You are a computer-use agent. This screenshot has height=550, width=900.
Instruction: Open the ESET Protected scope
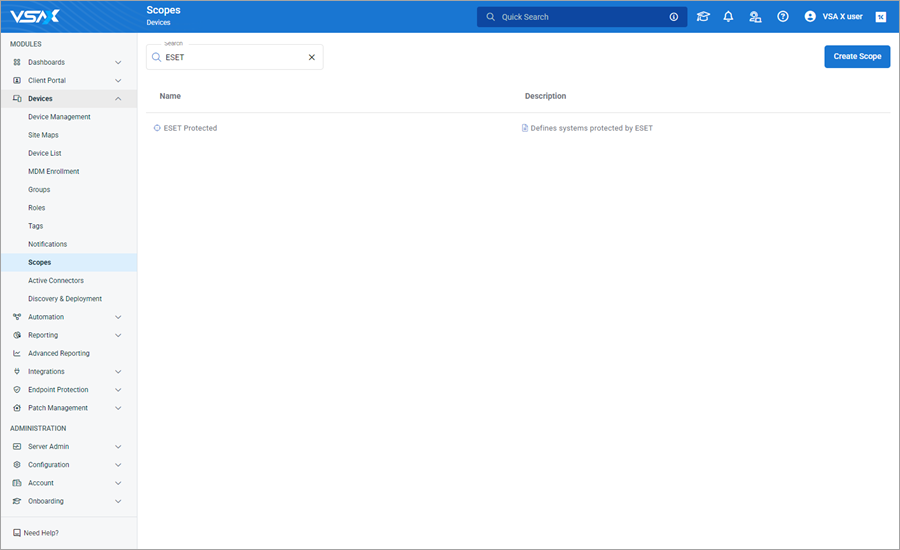(190, 128)
